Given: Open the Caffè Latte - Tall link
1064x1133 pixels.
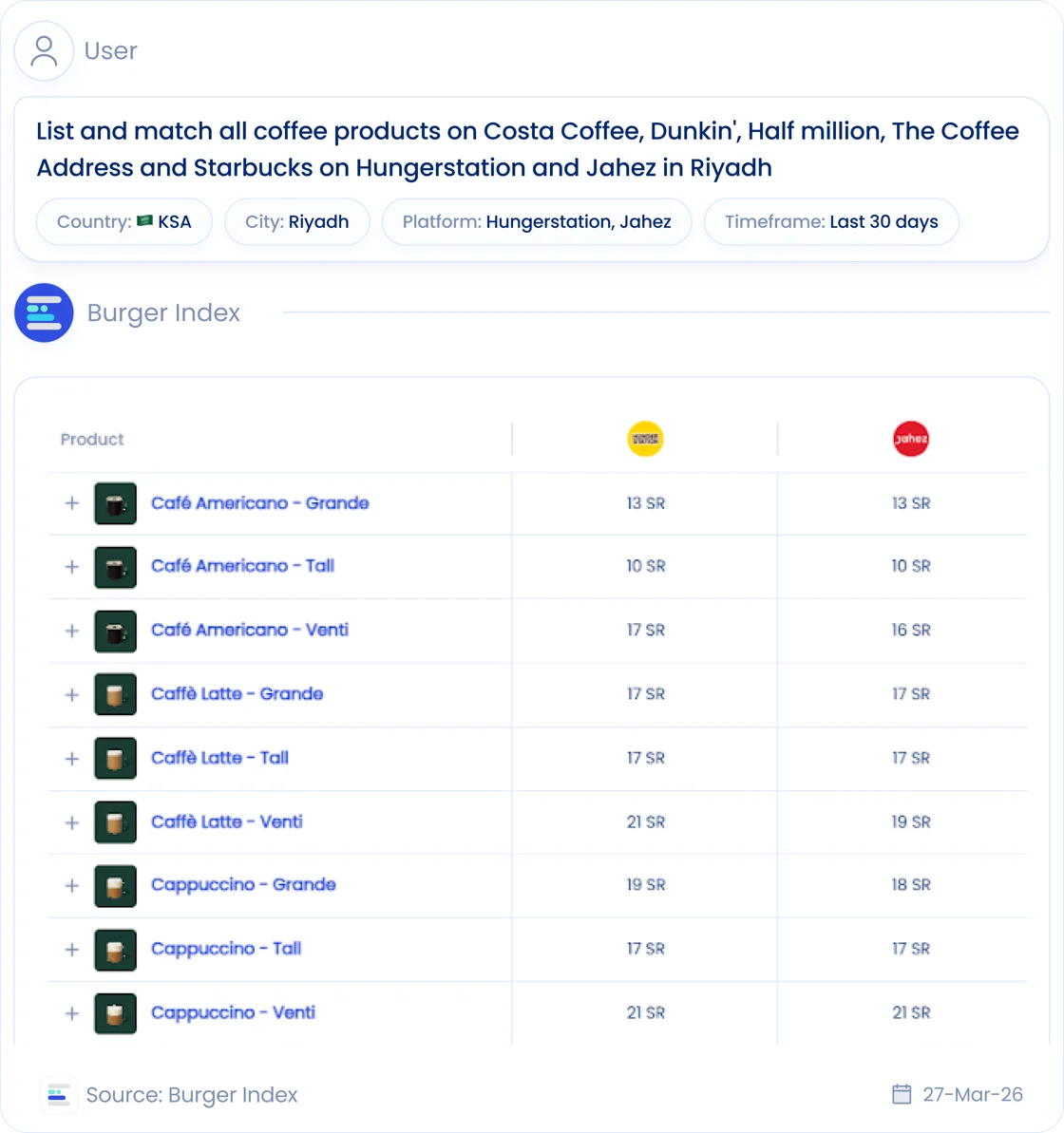Looking at the screenshot, I should (x=219, y=758).
